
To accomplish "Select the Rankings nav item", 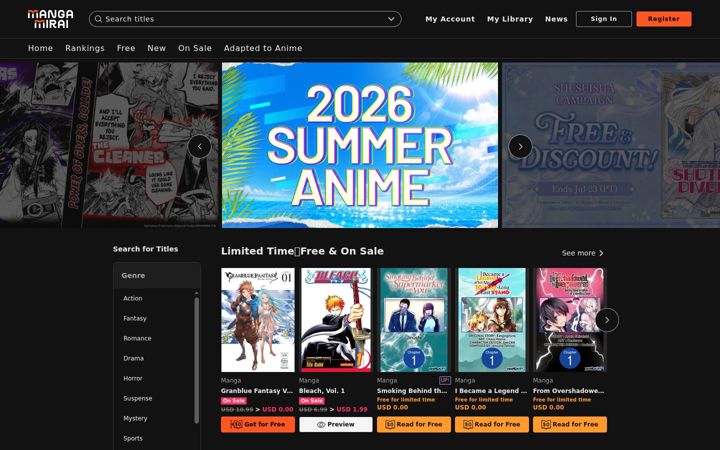I will (x=85, y=48).
